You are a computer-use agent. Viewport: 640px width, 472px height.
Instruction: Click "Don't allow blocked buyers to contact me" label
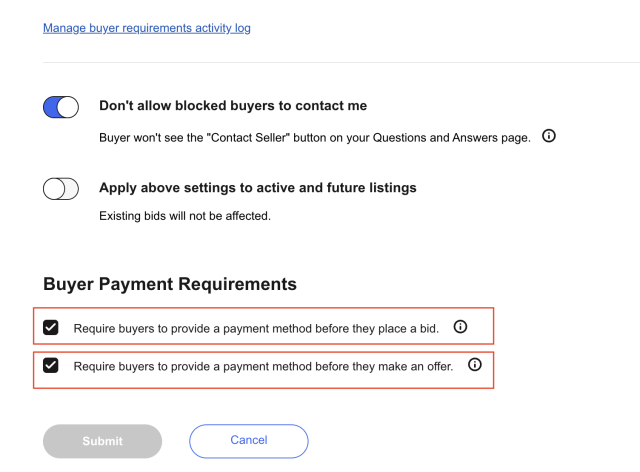[233, 106]
